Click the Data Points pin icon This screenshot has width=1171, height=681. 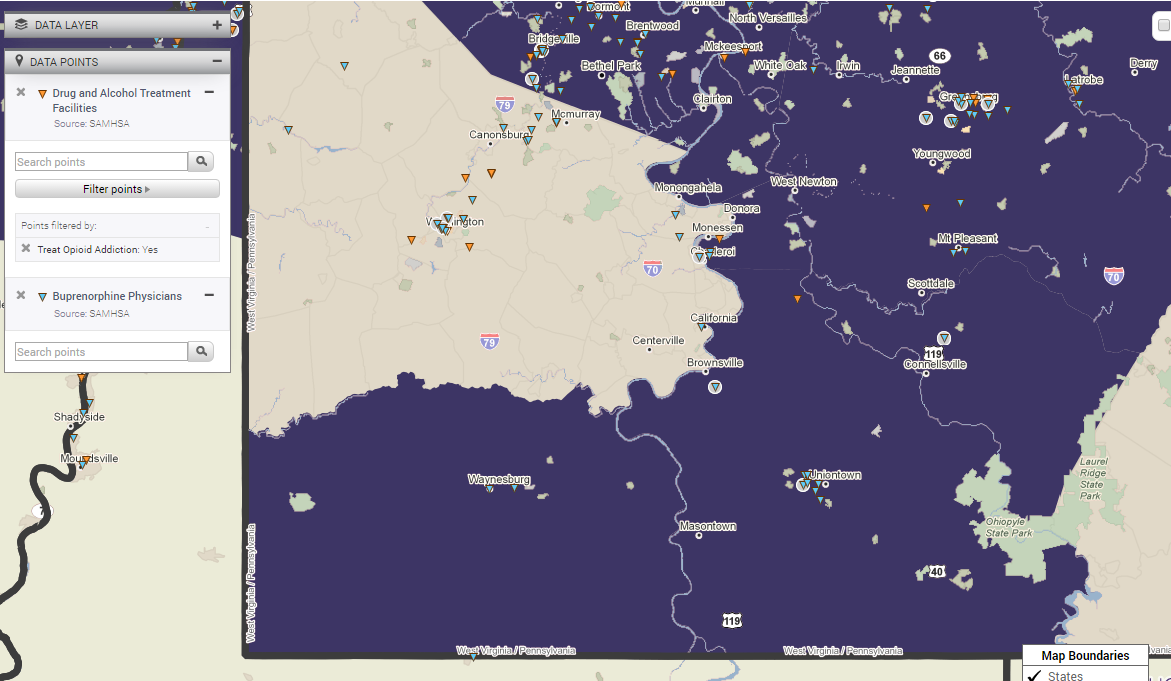coord(19,61)
